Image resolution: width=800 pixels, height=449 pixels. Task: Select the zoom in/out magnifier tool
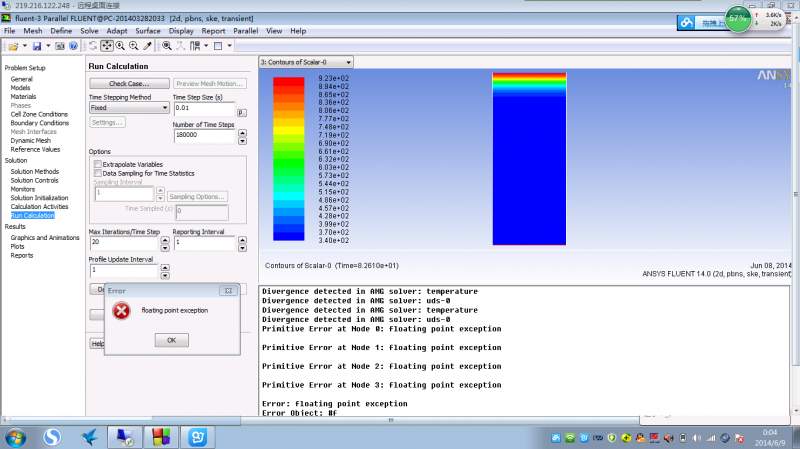(x=120, y=46)
